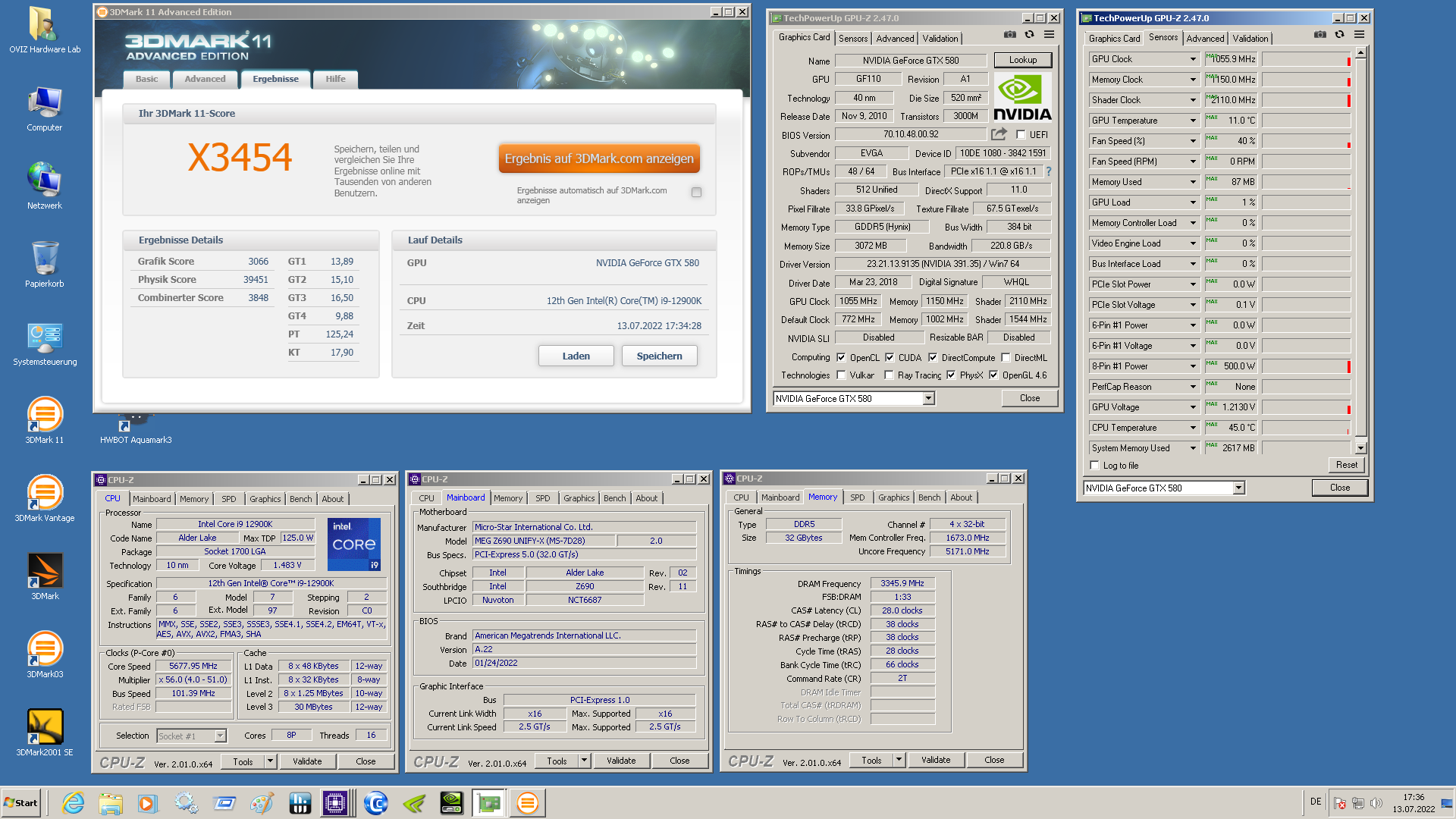Viewport: 1456px width, 819px height.
Task: Expand PerfCap Reason sensor dropdown
Action: pyautogui.click(x=1192, y=387)
